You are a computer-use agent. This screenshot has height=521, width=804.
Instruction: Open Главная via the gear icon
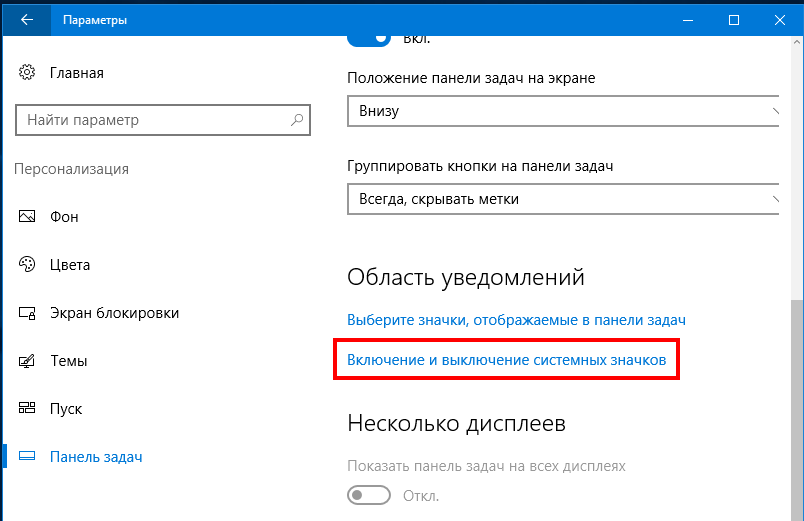coord(27,72)
